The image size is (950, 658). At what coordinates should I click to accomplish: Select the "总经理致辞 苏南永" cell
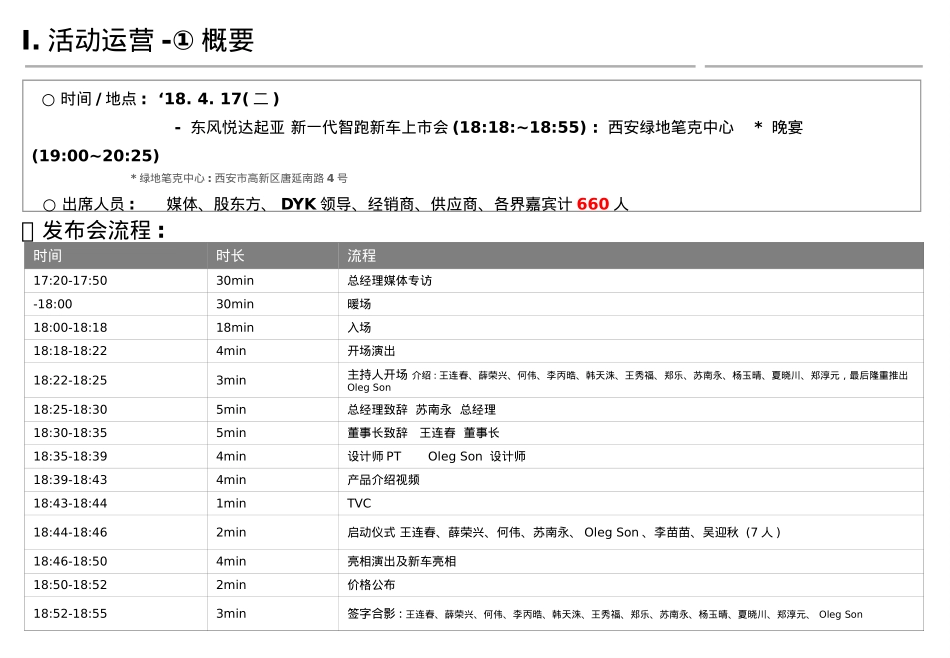click(420, 409)
